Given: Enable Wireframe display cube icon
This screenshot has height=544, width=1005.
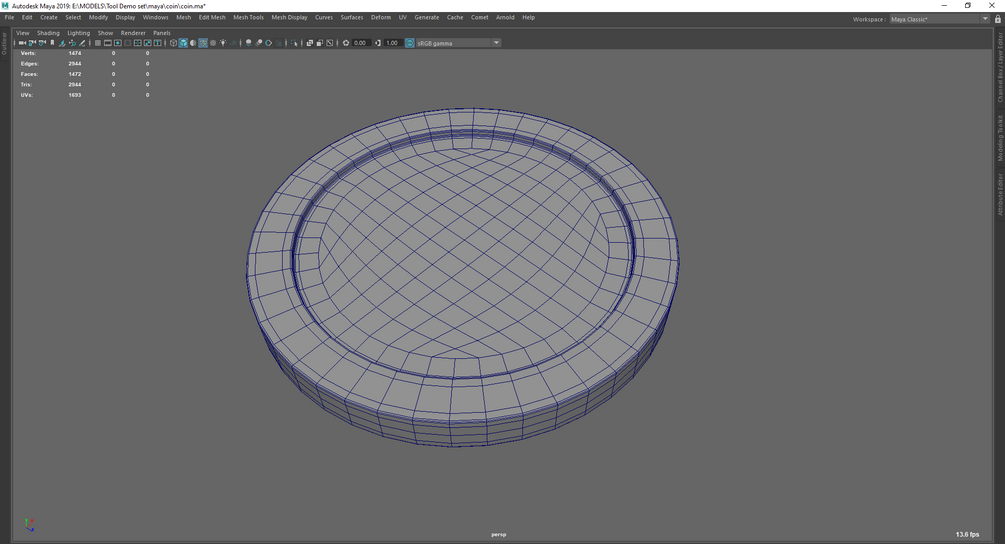Looking at the screenshot, I should click(x=173, y=43).
